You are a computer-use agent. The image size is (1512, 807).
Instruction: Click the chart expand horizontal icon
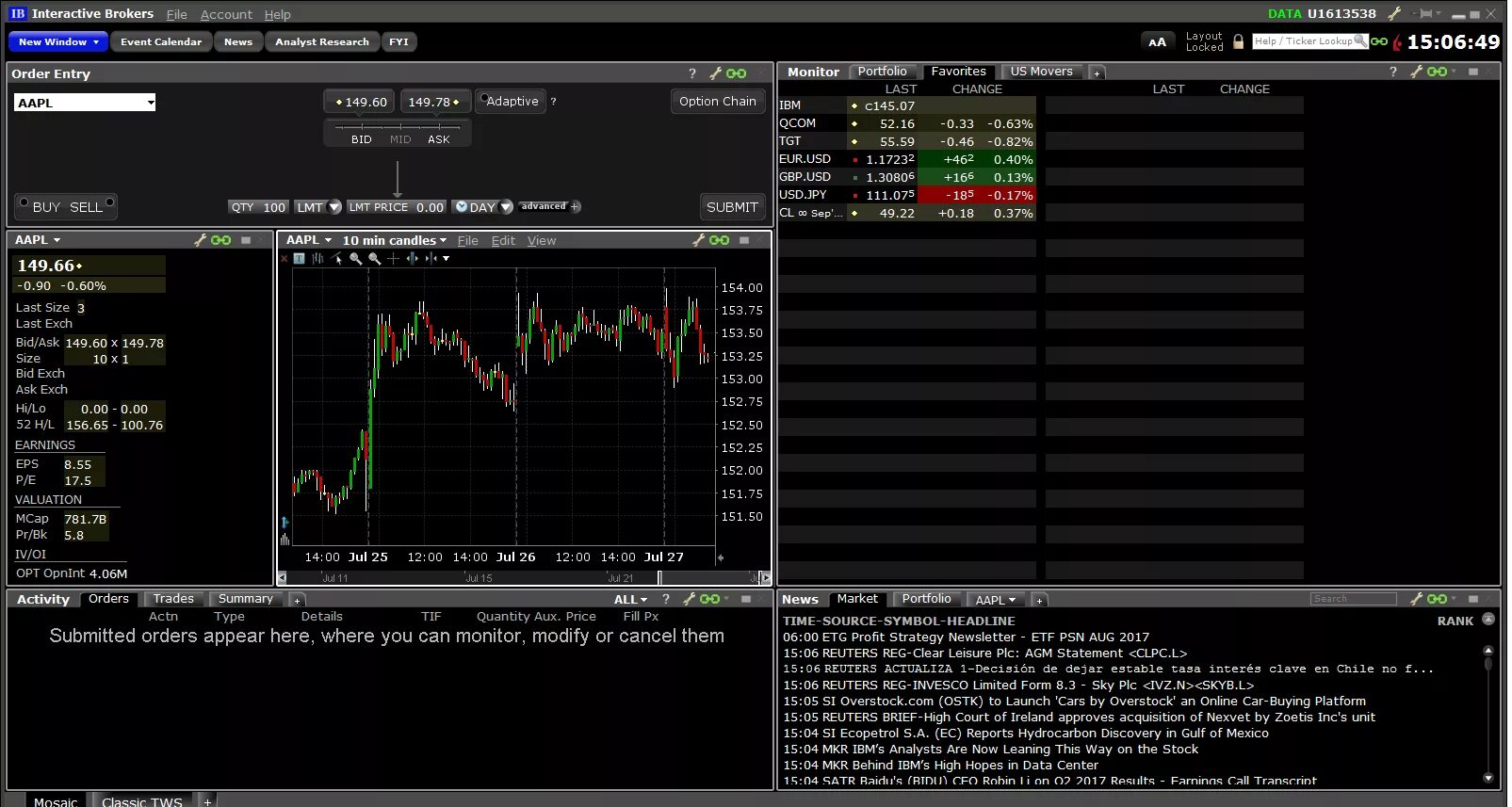(412, 258)
